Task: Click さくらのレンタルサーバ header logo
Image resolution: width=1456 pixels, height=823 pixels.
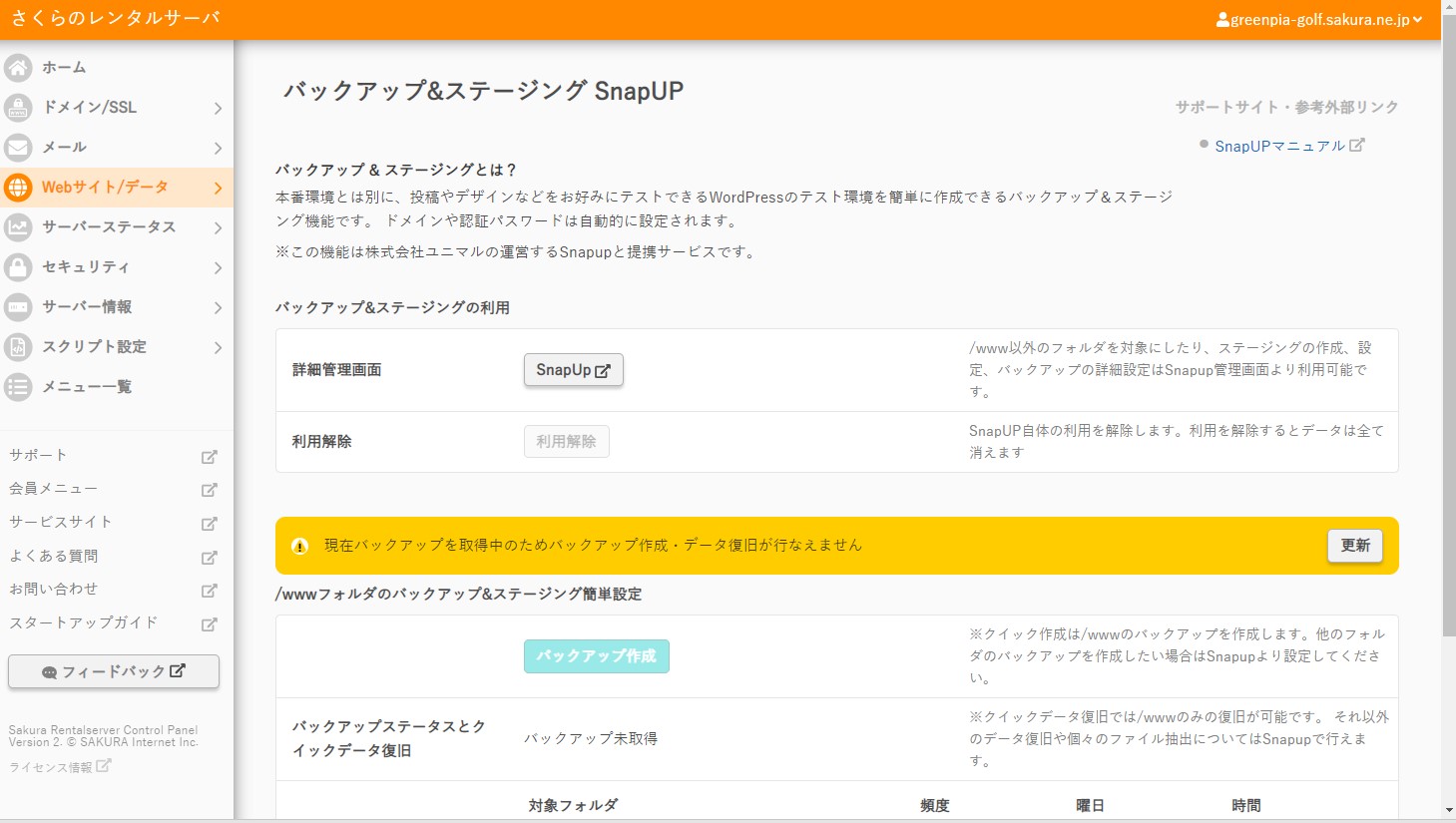Action: point(116,19)
